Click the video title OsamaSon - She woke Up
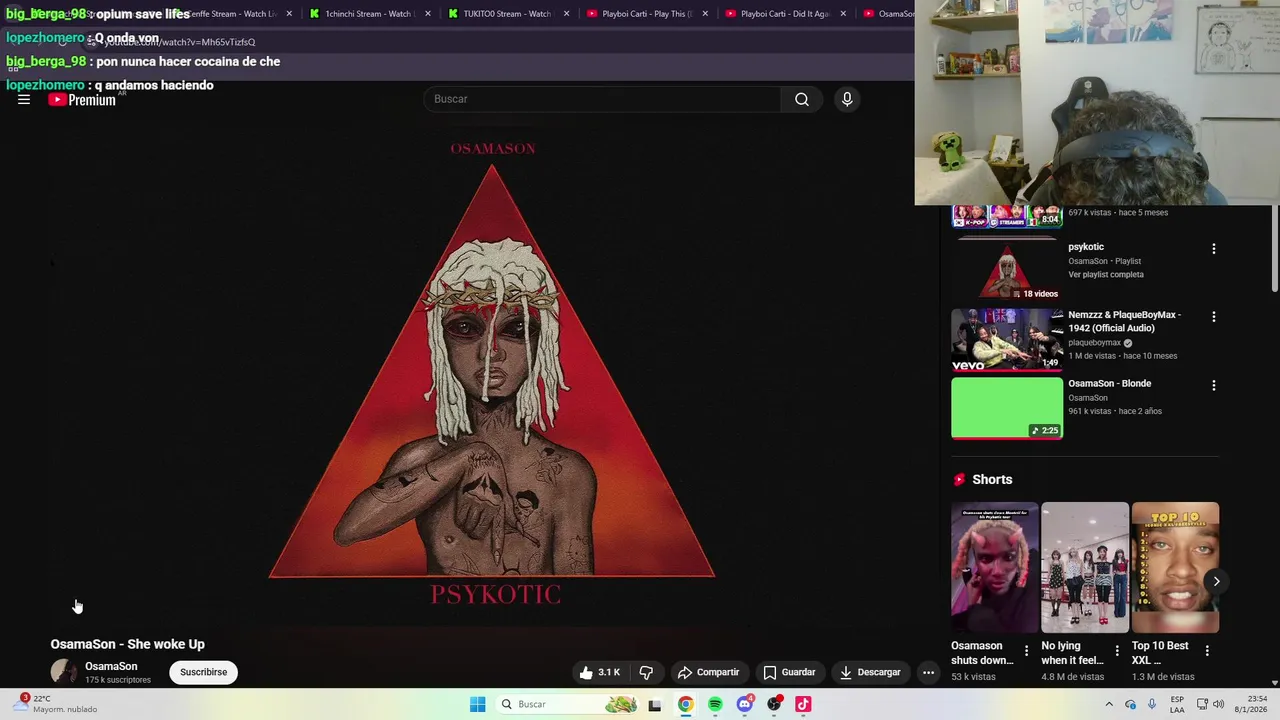Screen dimensions: 1280x720 (x=127, y=644)
